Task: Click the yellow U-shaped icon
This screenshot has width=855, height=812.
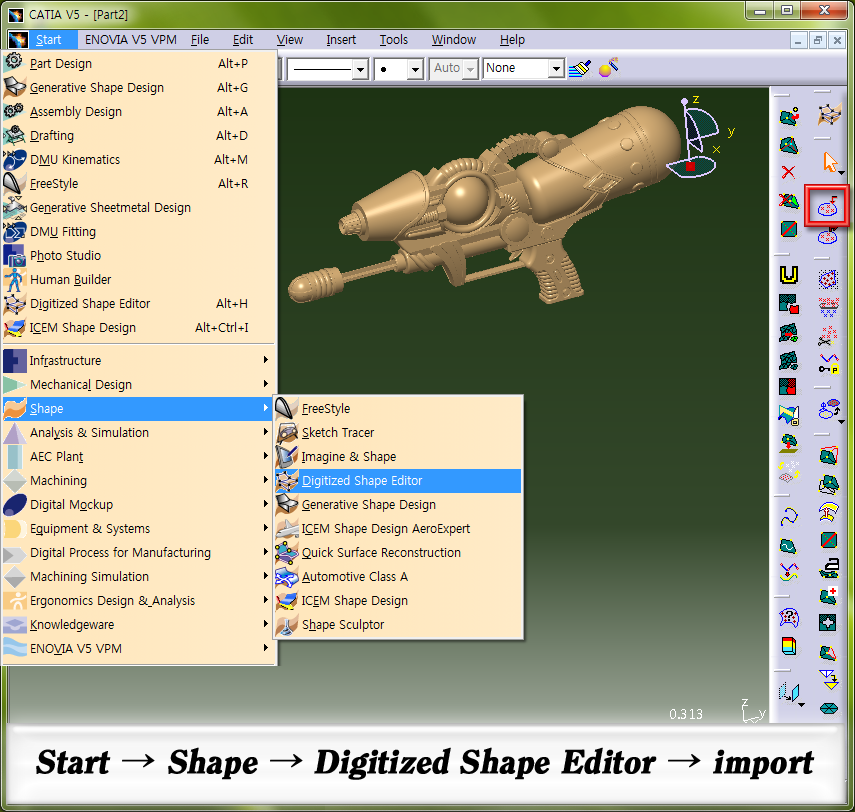Action: pos(788,274)
